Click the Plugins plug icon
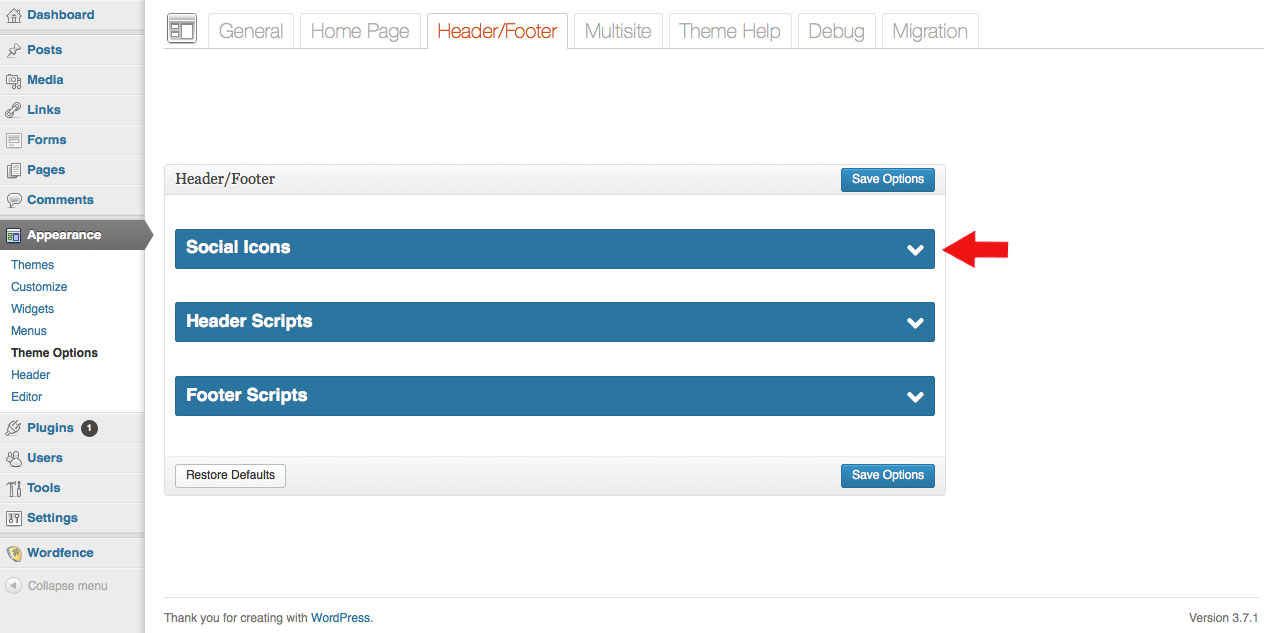The height and width of the screenshot is (633, 1278). [x=13, y=428]
